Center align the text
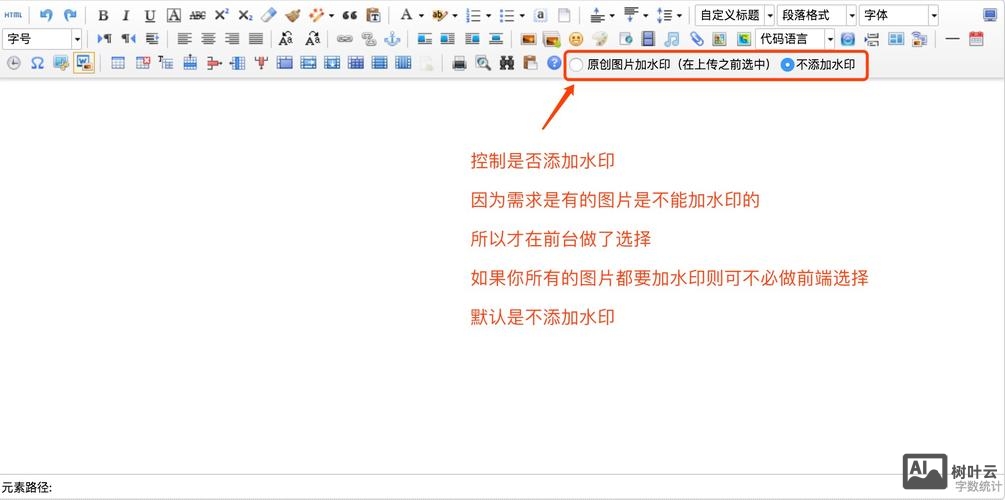This screenshot has width=1005, height=500. 208,39
